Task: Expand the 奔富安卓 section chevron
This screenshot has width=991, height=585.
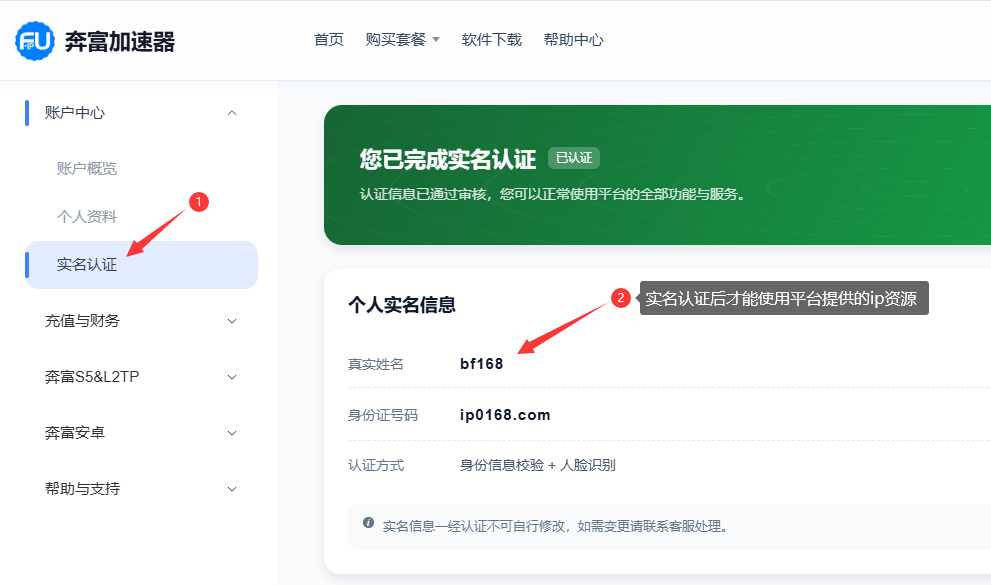Action: click(x=232, y=433)
